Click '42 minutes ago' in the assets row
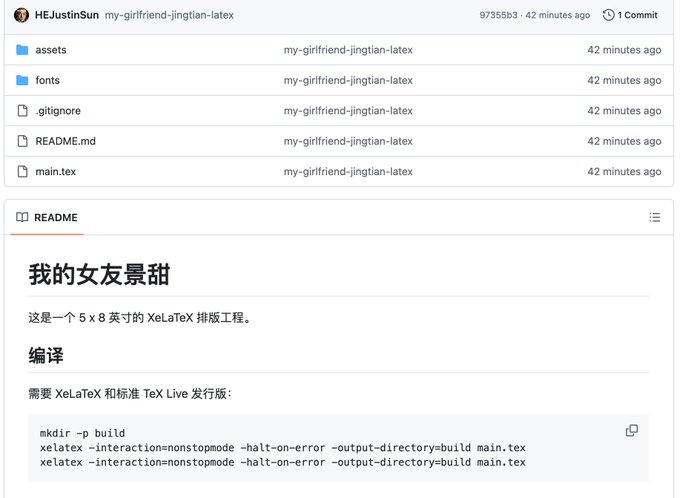This screenshot has width=680, height=498. pyautogui.click(x=624, y=50)
